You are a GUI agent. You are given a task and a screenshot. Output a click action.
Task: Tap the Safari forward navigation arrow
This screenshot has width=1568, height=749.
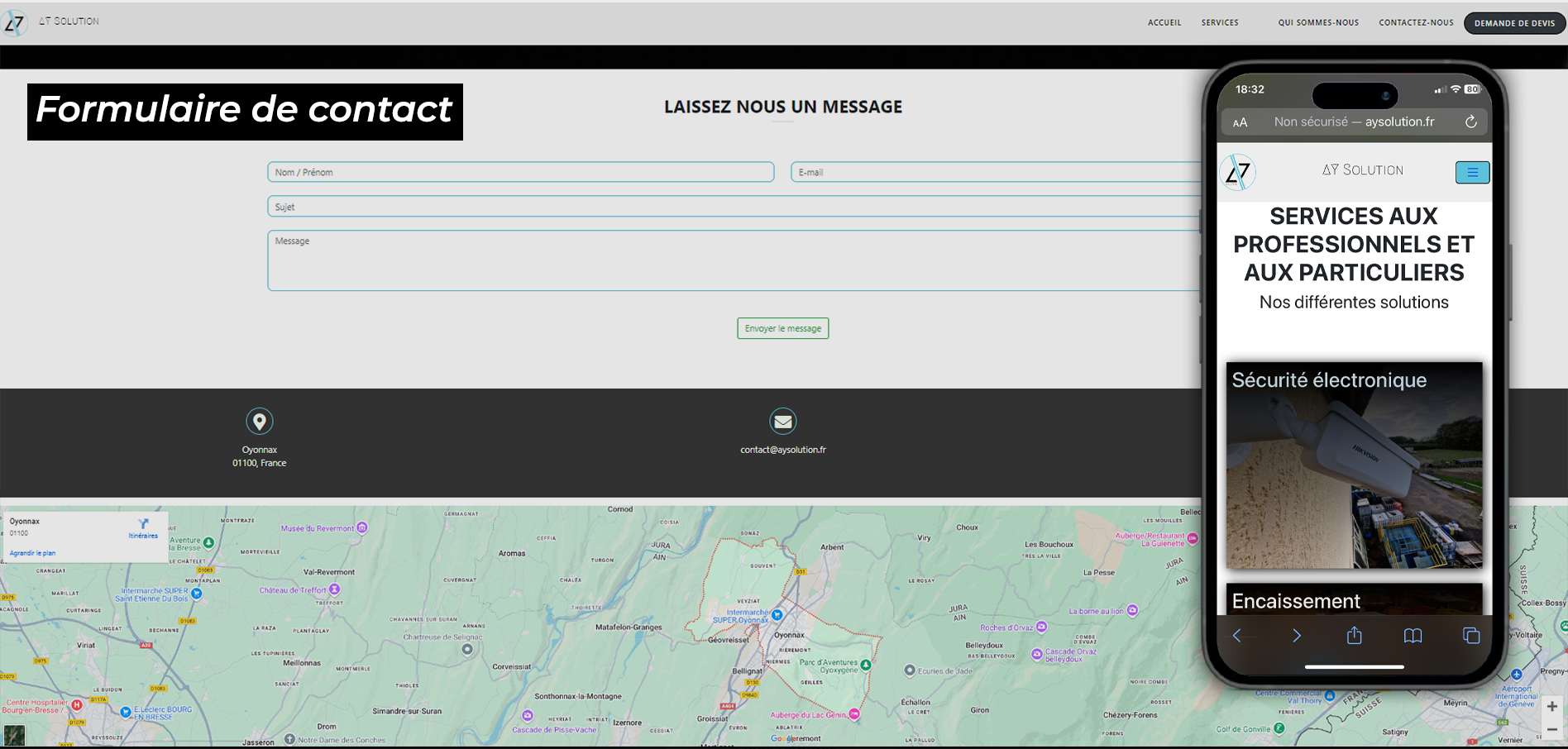click(x=1296, y=635)
